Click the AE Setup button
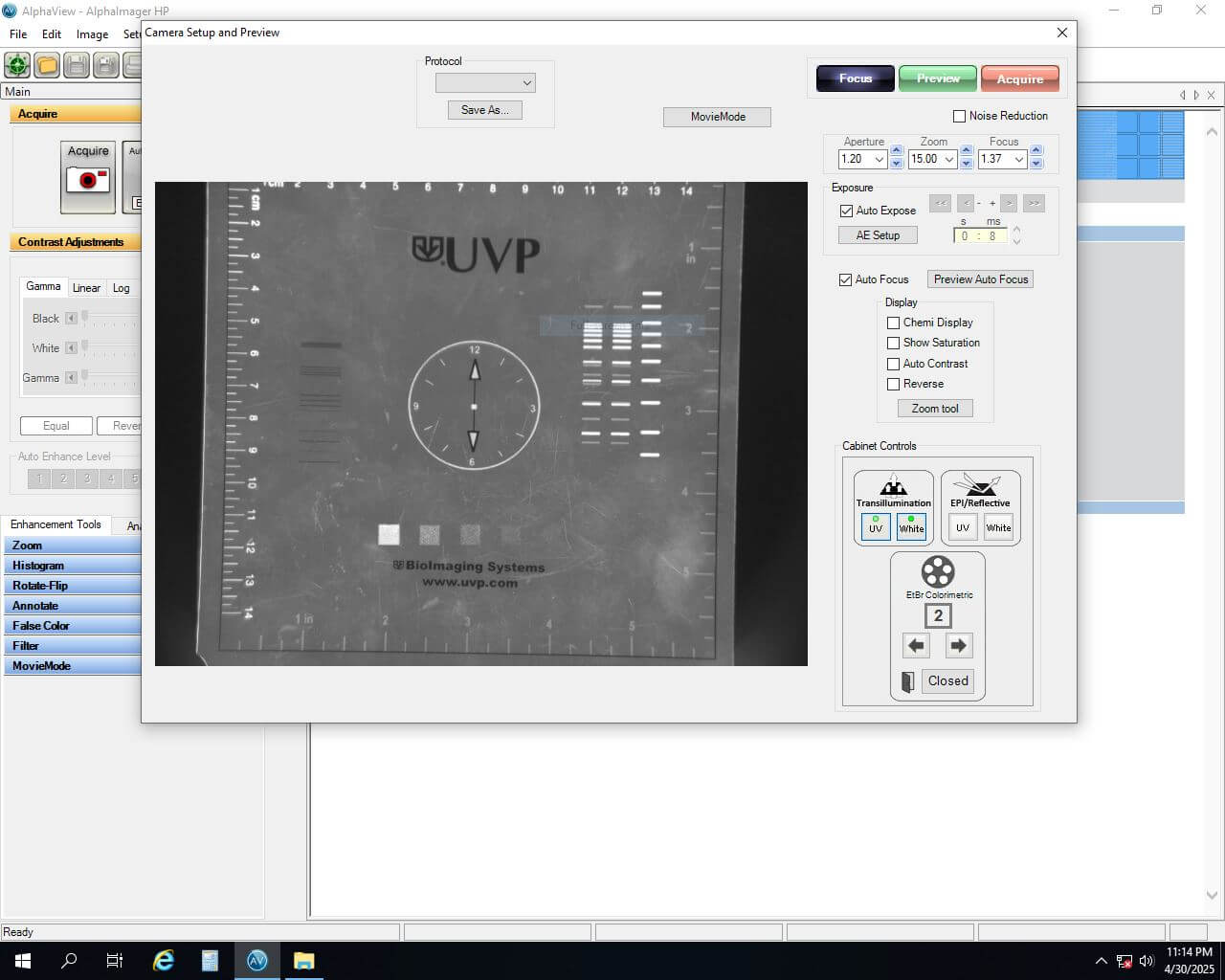Viewport: 1225px width, 980px height. pyautogui.click(x=878, y=235)
